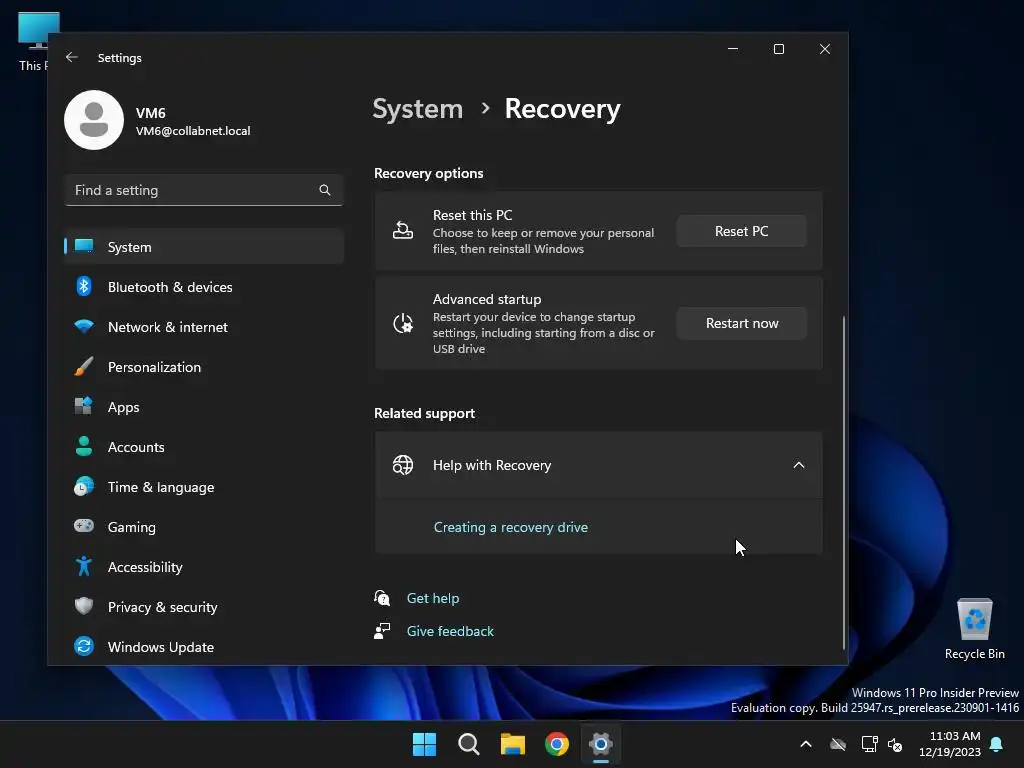
Task: Click the Reset this PC icon
Action: 402,231
